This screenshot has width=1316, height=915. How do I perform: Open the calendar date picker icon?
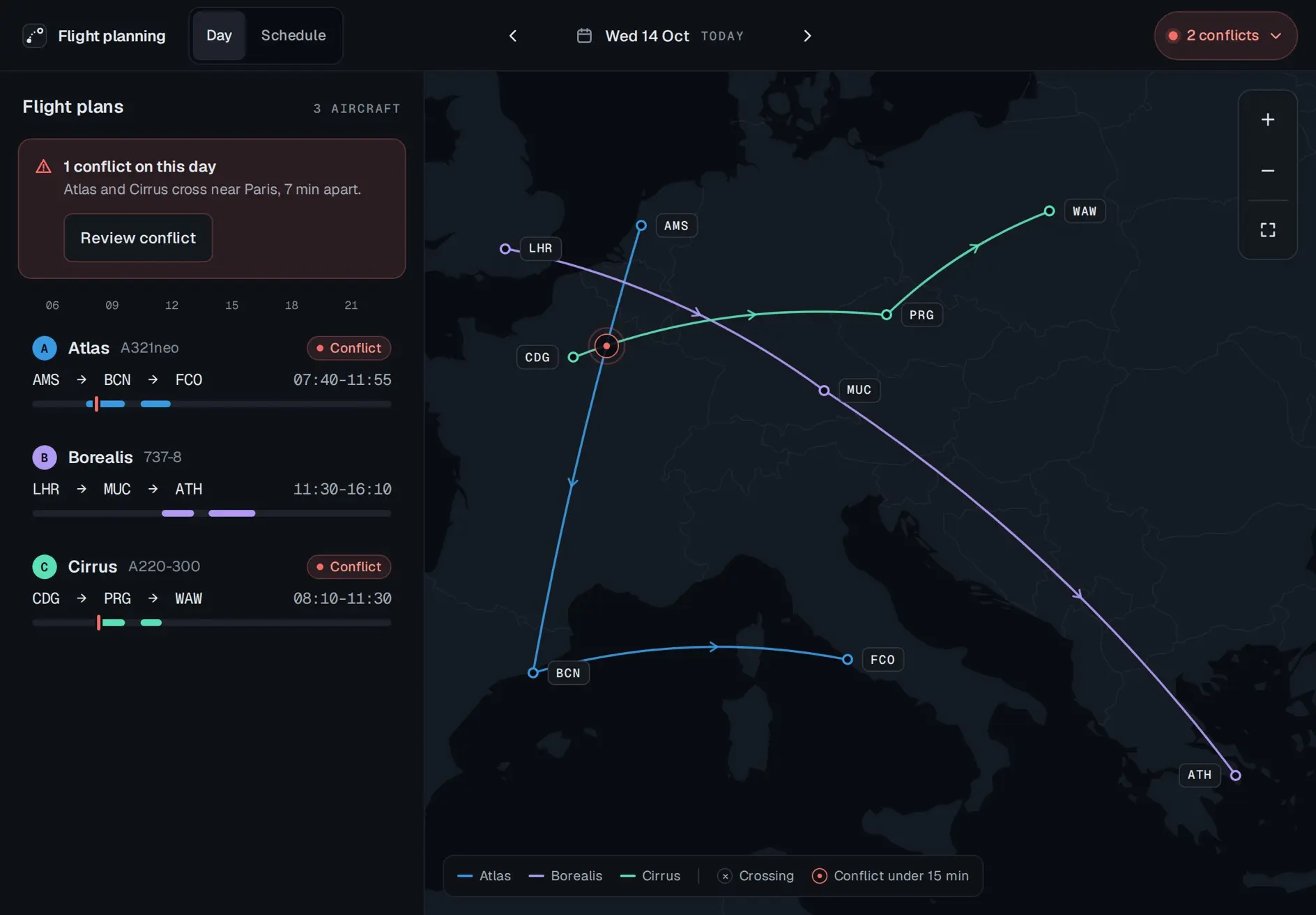pyautogui.click(x=584, y=36)
